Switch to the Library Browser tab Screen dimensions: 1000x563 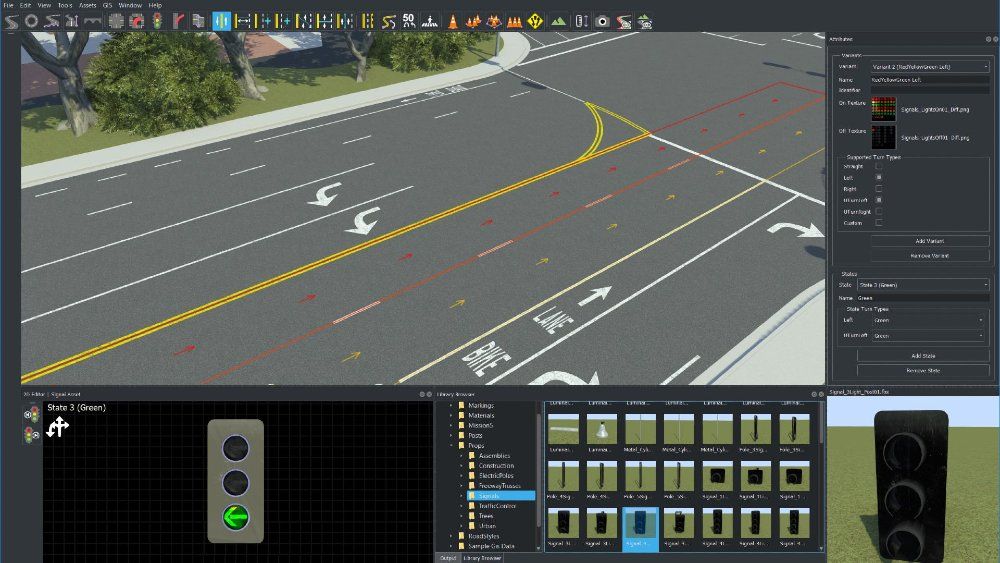pyautogui.click(x=482, y=558)
